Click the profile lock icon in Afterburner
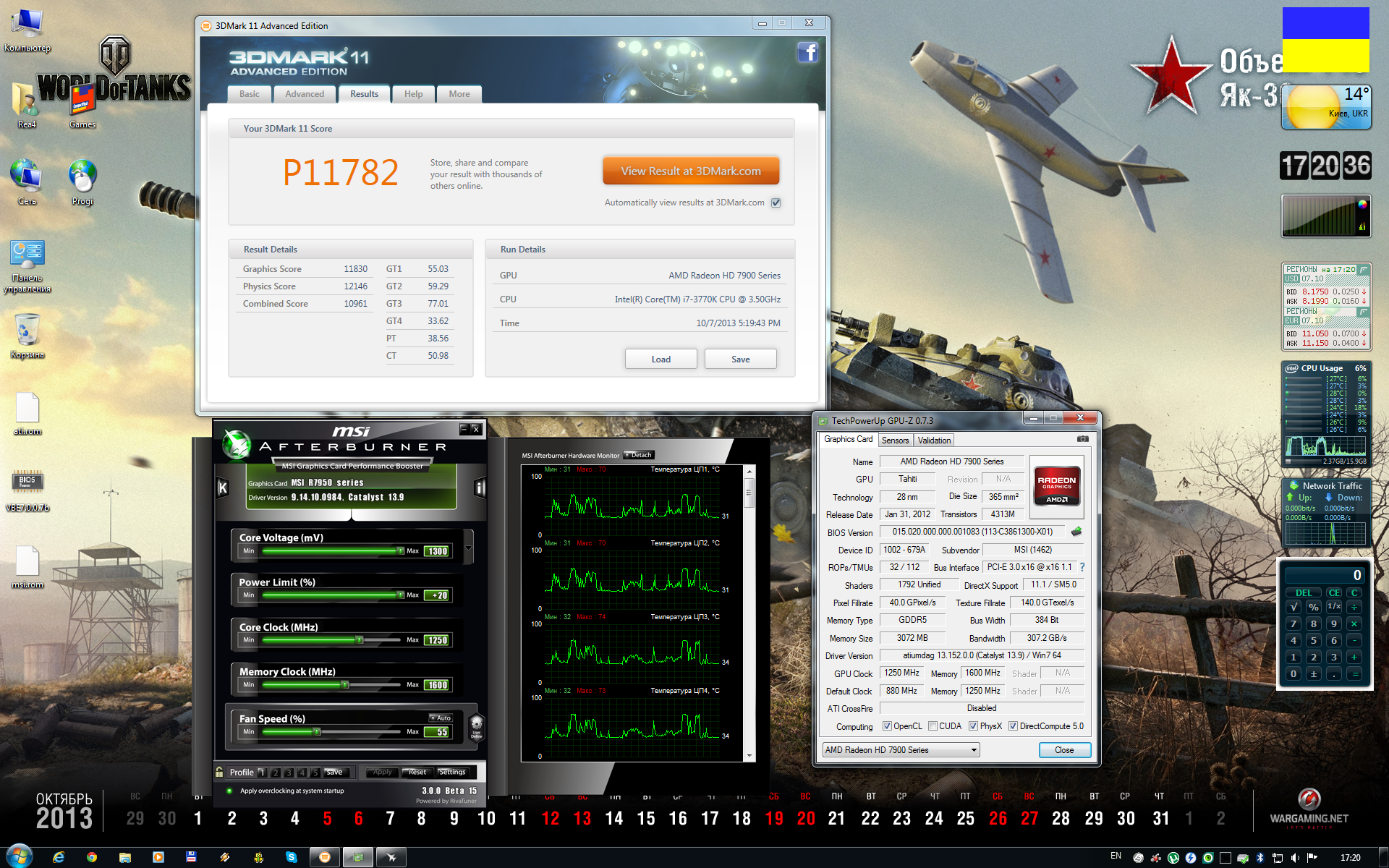 click(x=219, y=772)
